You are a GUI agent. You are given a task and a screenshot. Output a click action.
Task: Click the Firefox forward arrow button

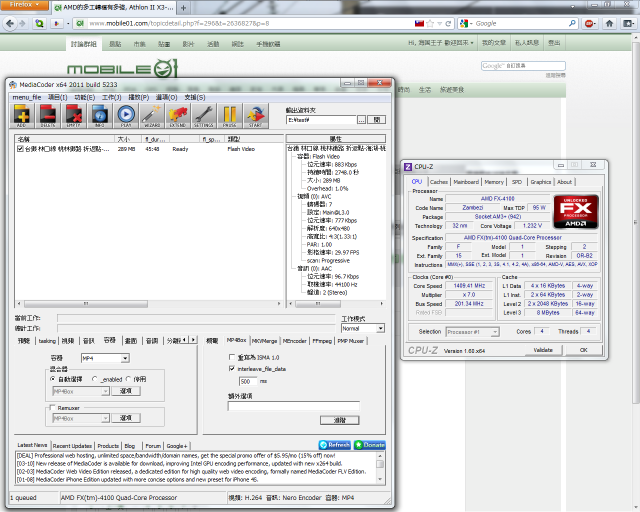[x=22, y=24]
